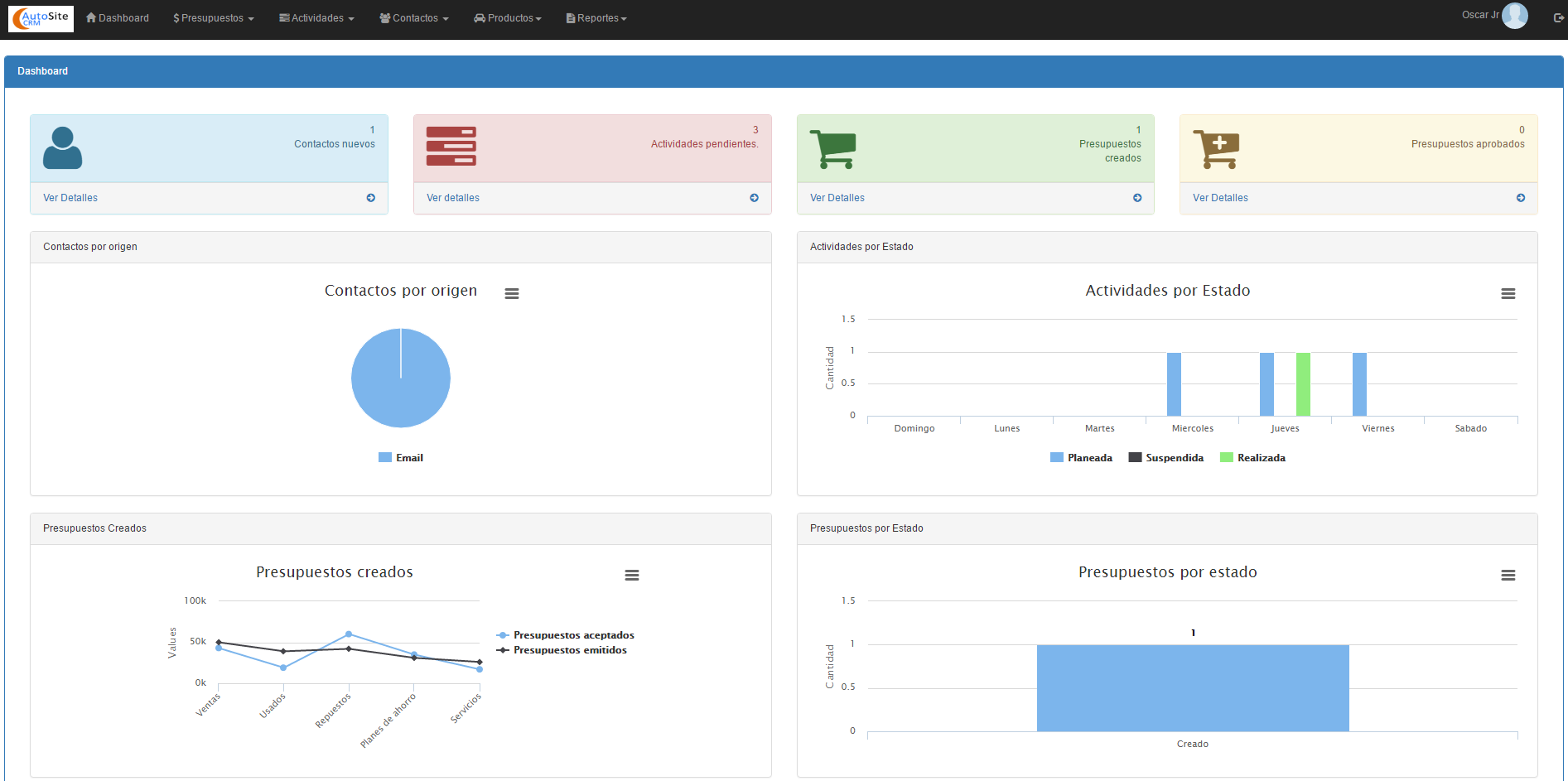Expand the Presupuestos dropdown menu
Viewport: 1568px width, 781px height.
click(214, 18)
